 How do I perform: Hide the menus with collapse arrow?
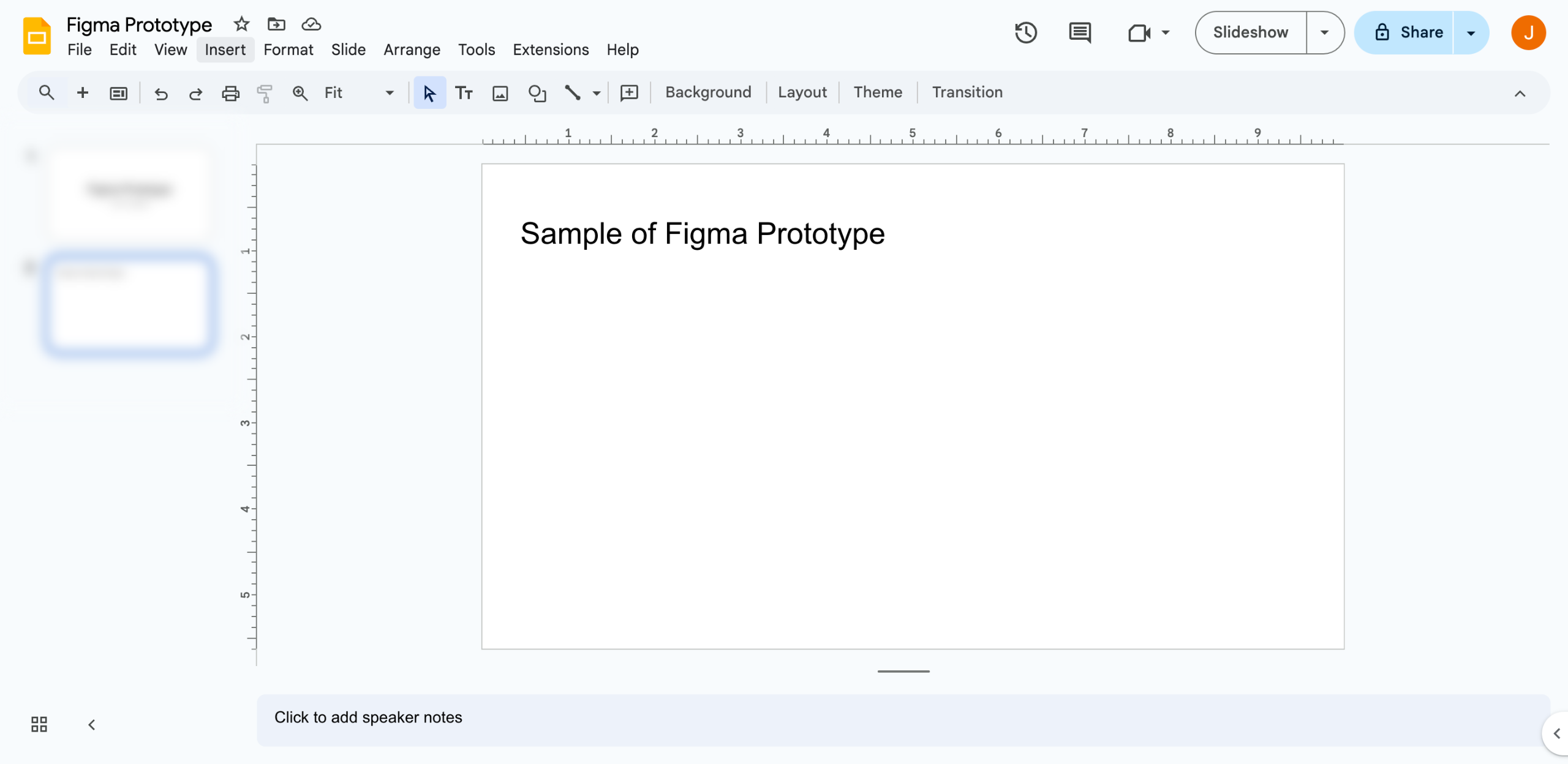coord(1520,93)
